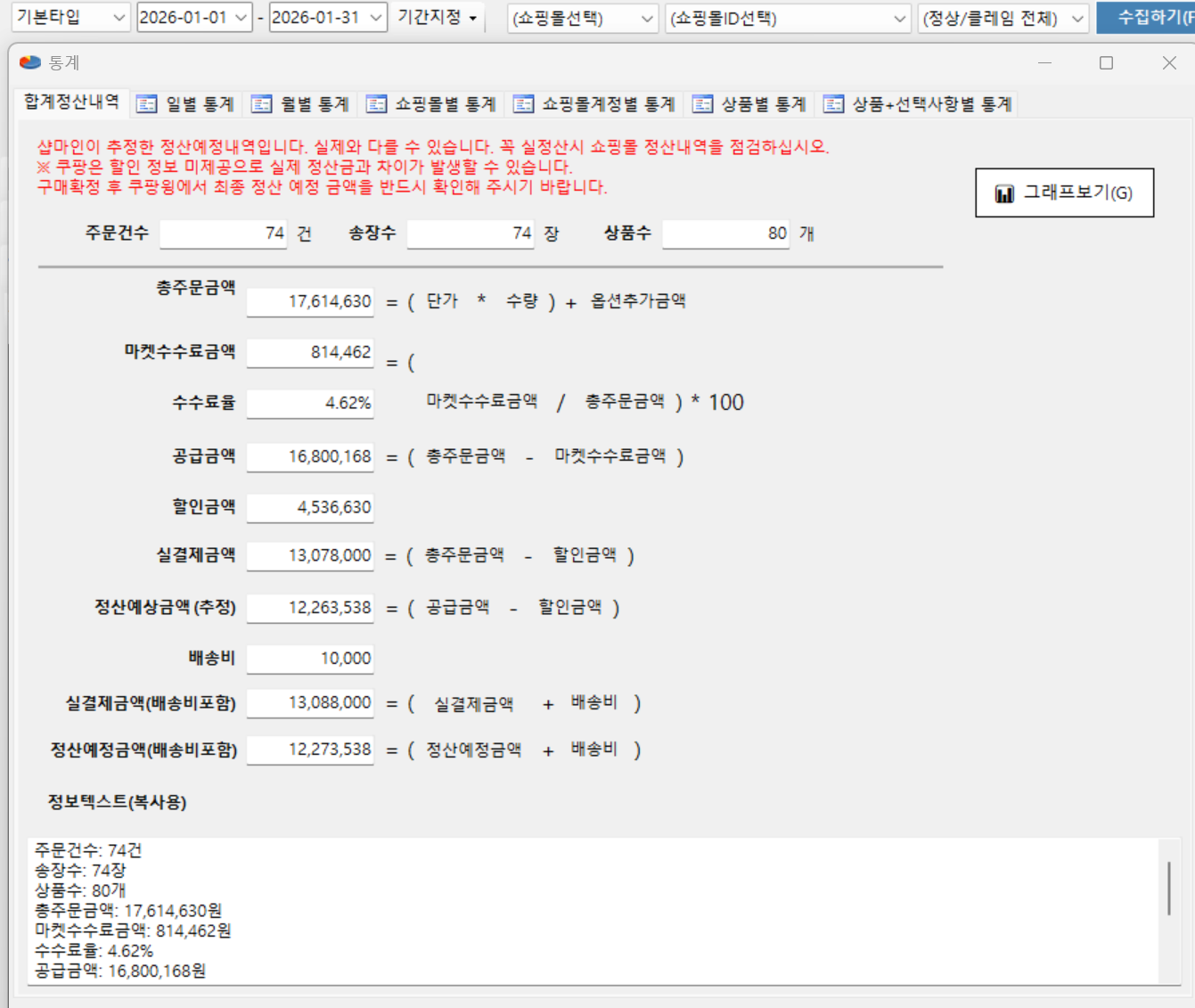Expand the end date 2026-01-31 picker
This screenshot has width=1195, height=1008.
point(375,18)
